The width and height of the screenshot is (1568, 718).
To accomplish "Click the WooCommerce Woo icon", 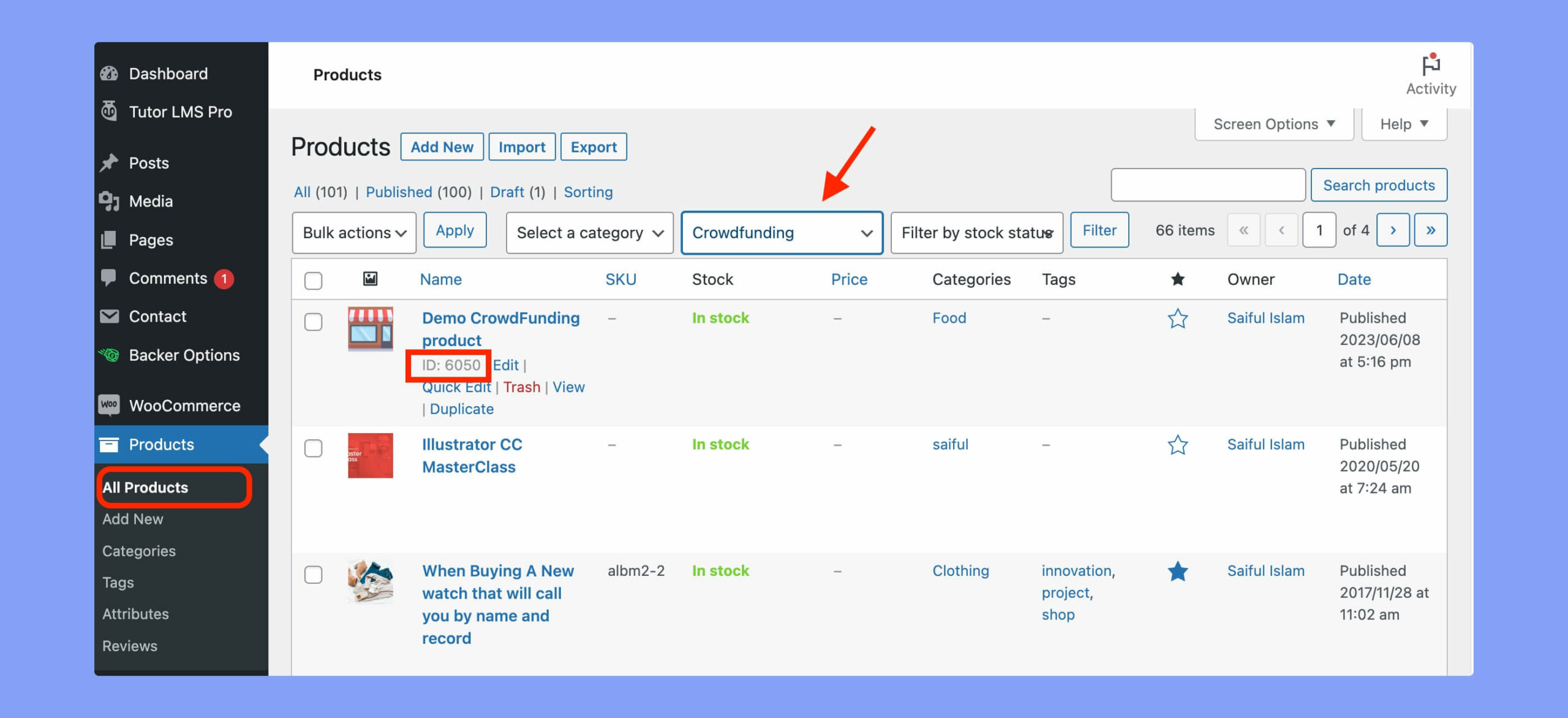I will [x=109, y=405].
